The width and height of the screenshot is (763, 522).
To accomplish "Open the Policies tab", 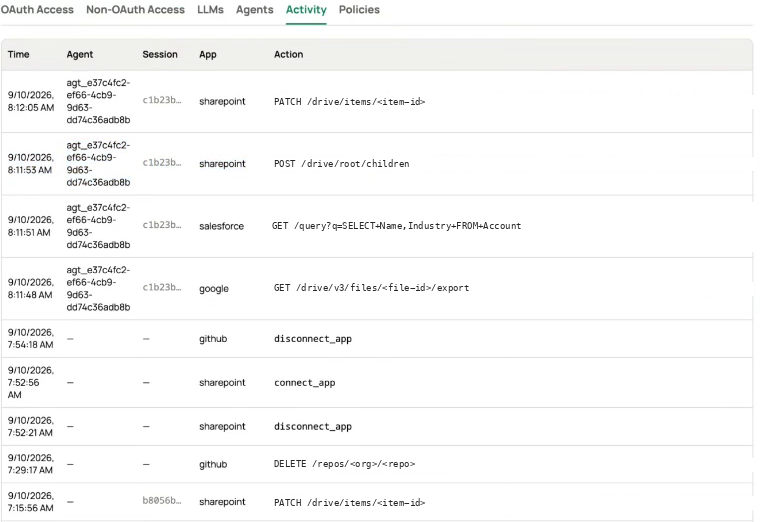I will (359, 10).
